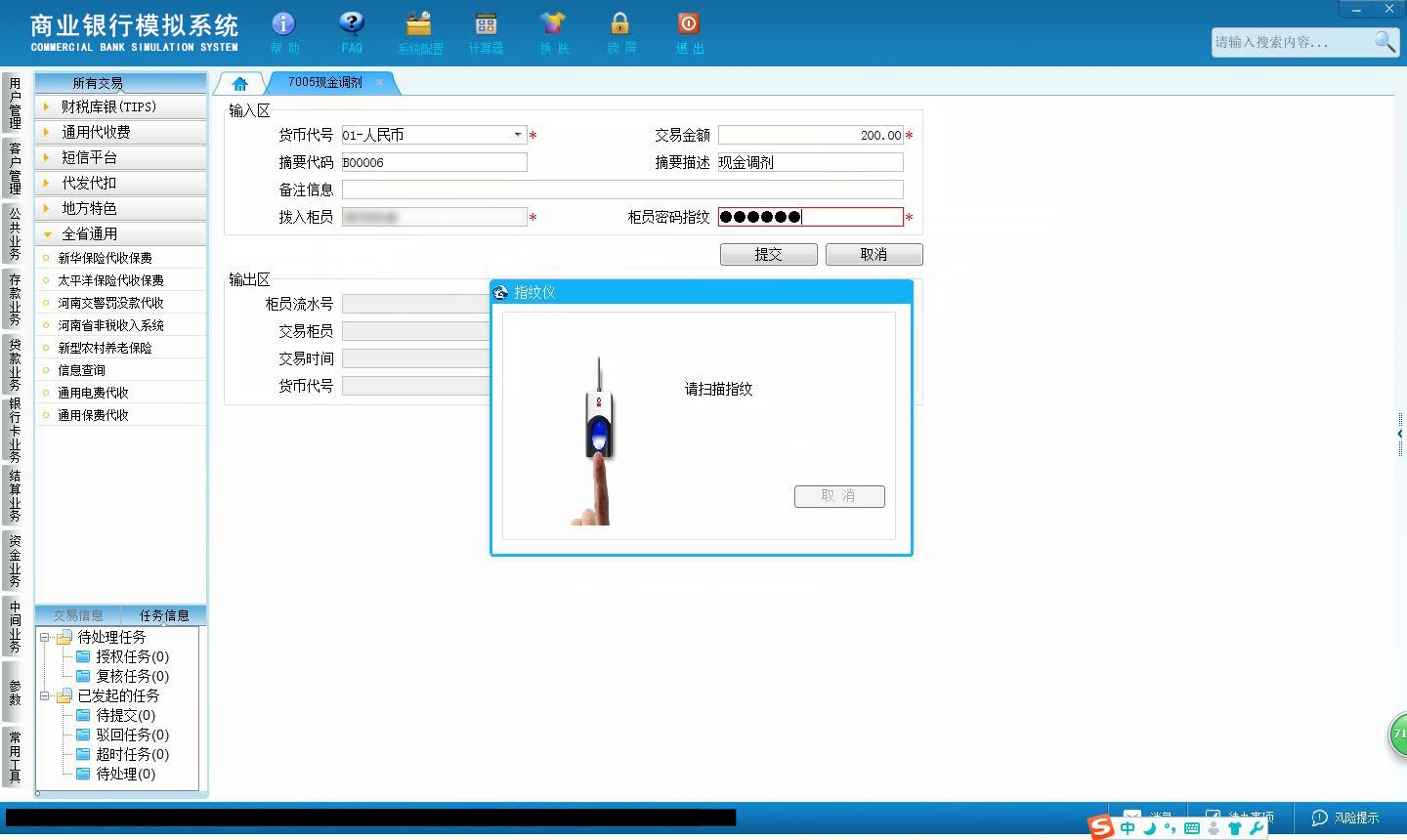Screen dimensions: 1407x840
Task: Expand the right-edge side panel arrow
Action: coord(1401,434)
